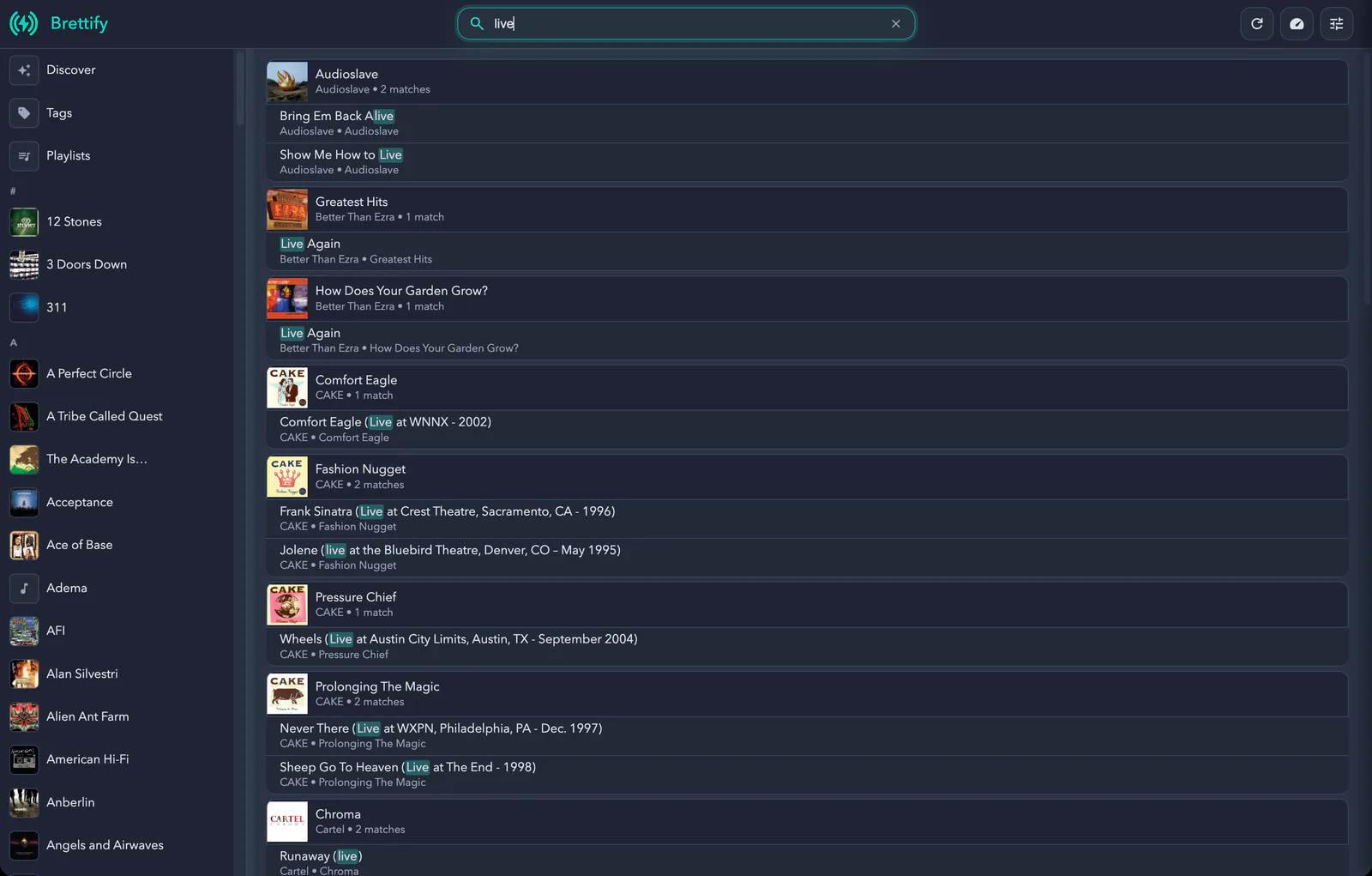Open How Does Your Garden Grow? header
This screenshot has height=876, width=1372.
(x=807, y=299)
